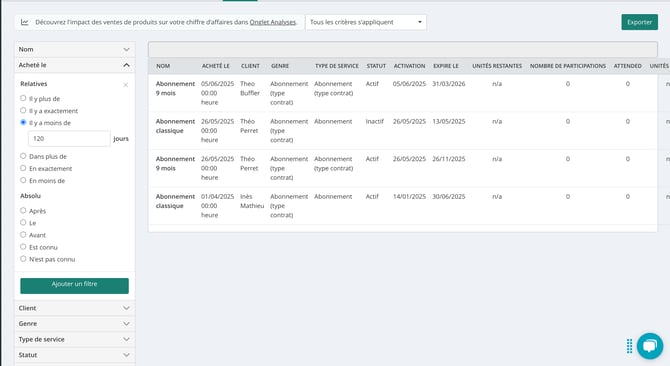
Task: Choose the 'Dans plus de' radio
Action: (x=23, y=156)
